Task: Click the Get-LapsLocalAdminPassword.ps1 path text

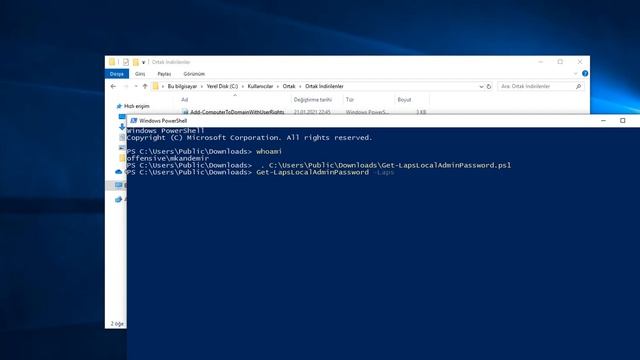Action: point(390,165)
